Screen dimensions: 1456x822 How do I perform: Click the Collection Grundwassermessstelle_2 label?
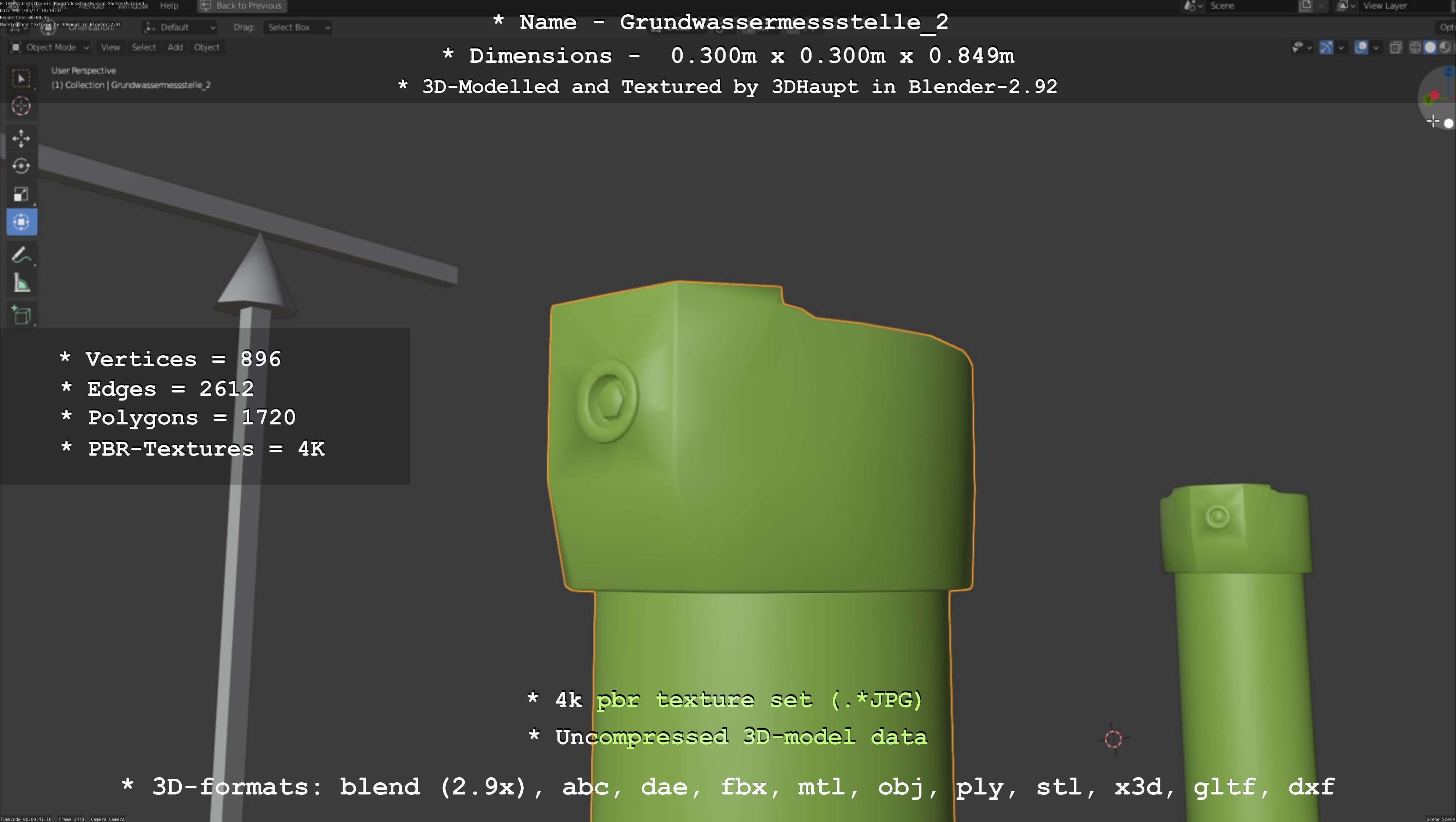point(131,85)
